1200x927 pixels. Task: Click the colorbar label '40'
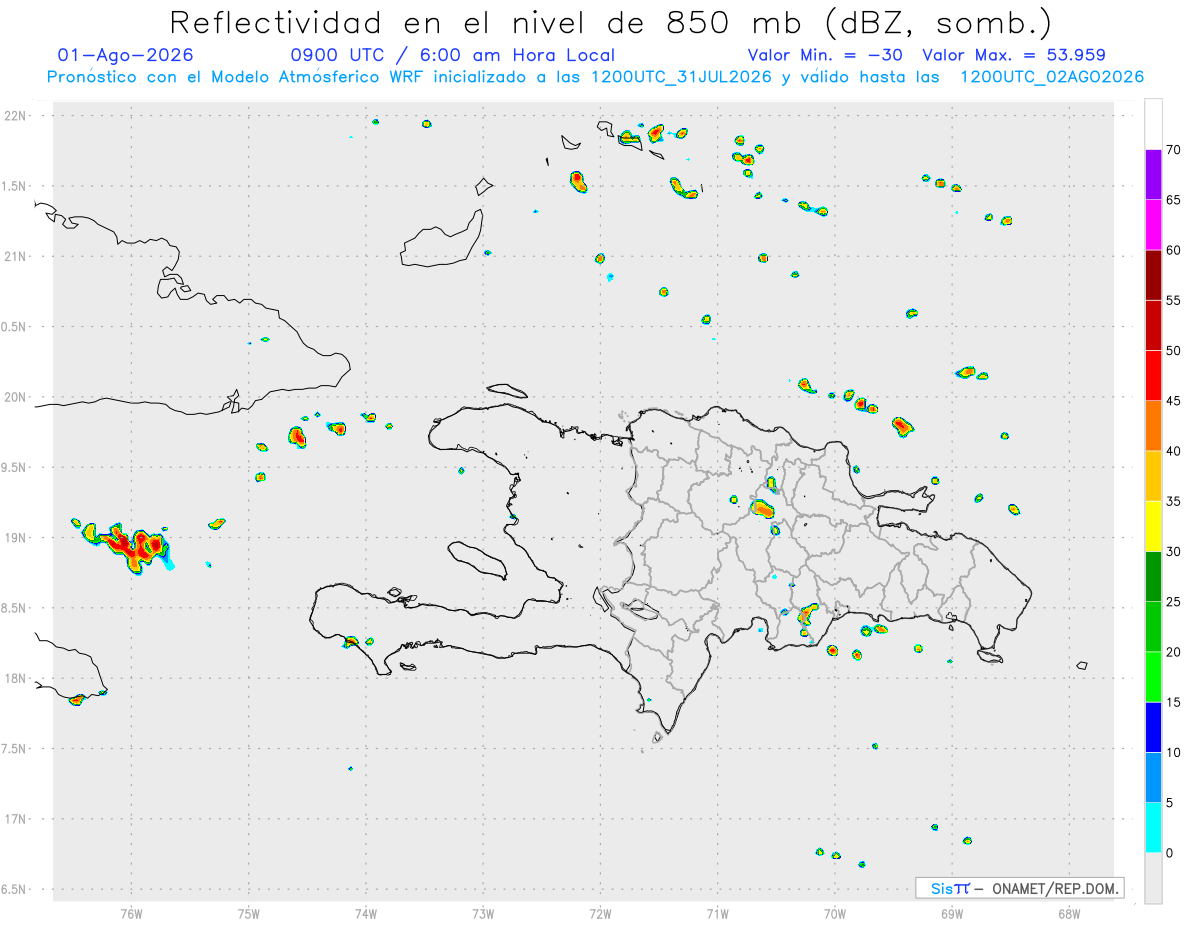coord(1174,451)
